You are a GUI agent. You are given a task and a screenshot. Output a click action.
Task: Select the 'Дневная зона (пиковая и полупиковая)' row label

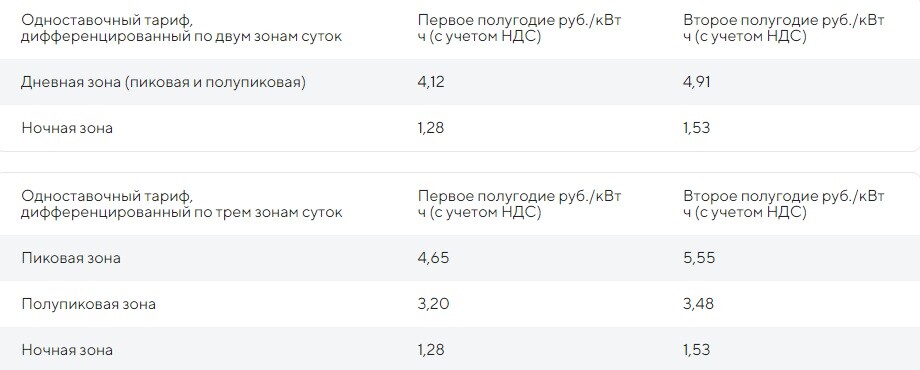tap(164, 82)
